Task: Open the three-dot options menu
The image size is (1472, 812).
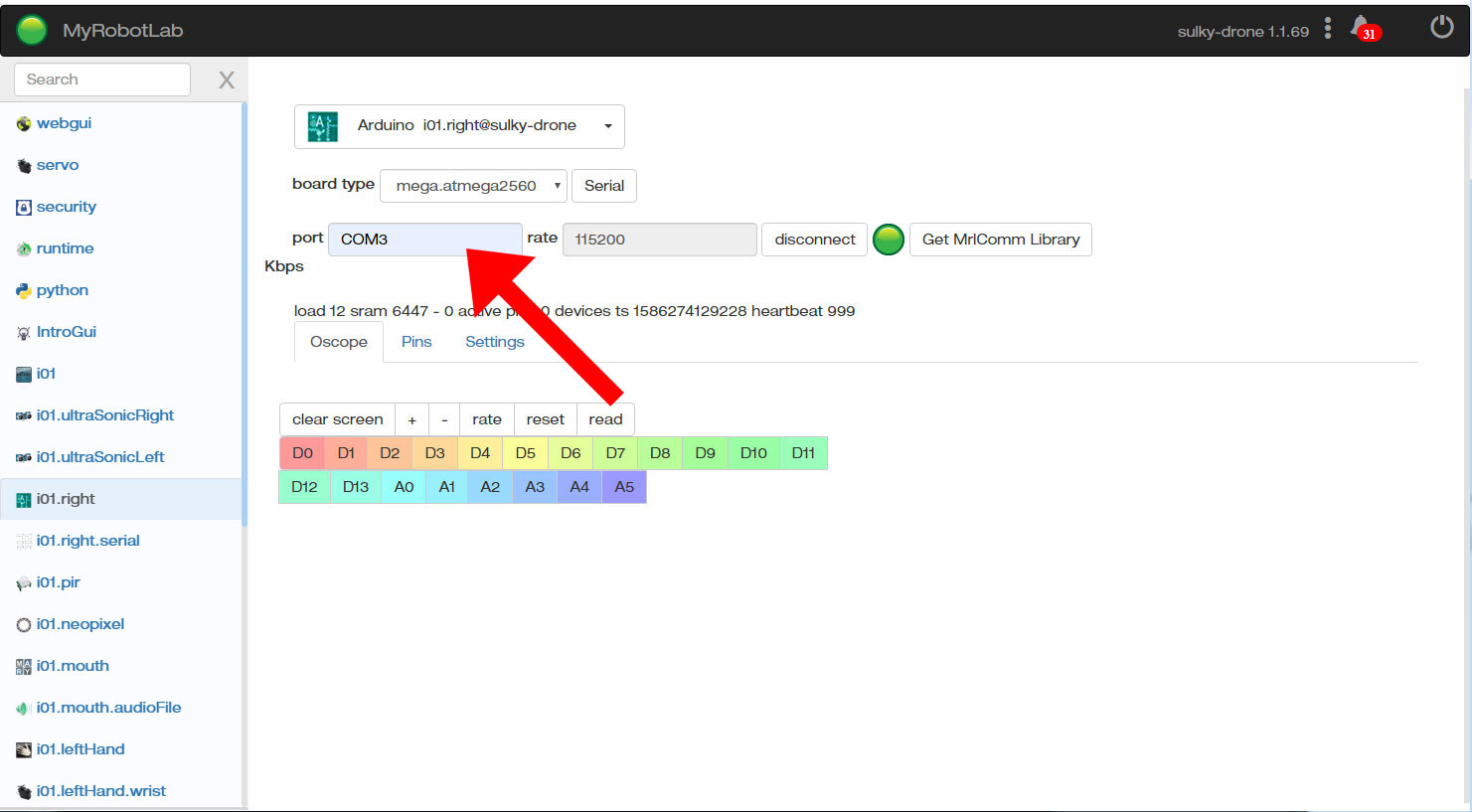Action: [x=1328, y=28]
